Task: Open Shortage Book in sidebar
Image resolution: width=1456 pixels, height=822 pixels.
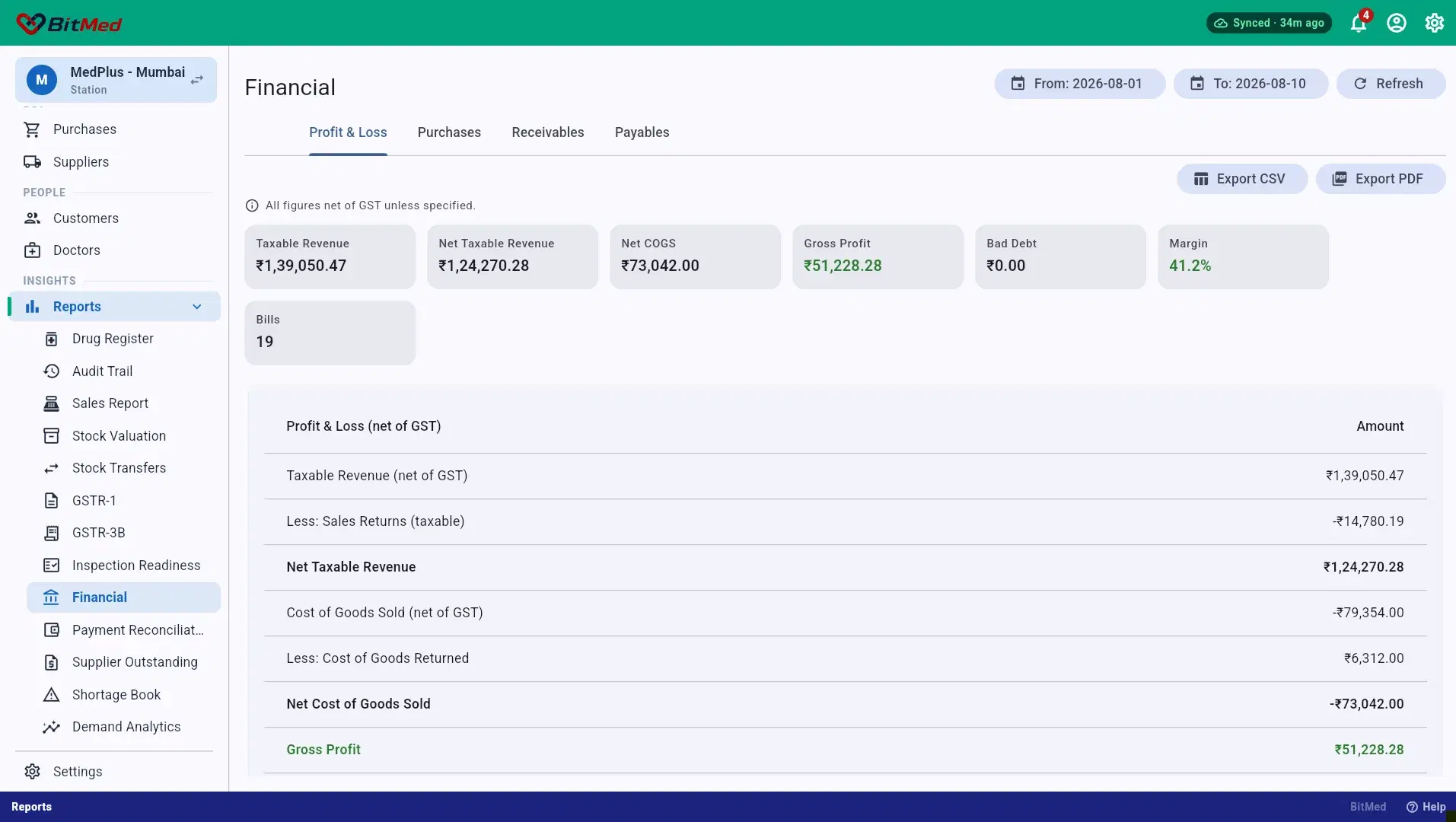Action: point(123,695)
